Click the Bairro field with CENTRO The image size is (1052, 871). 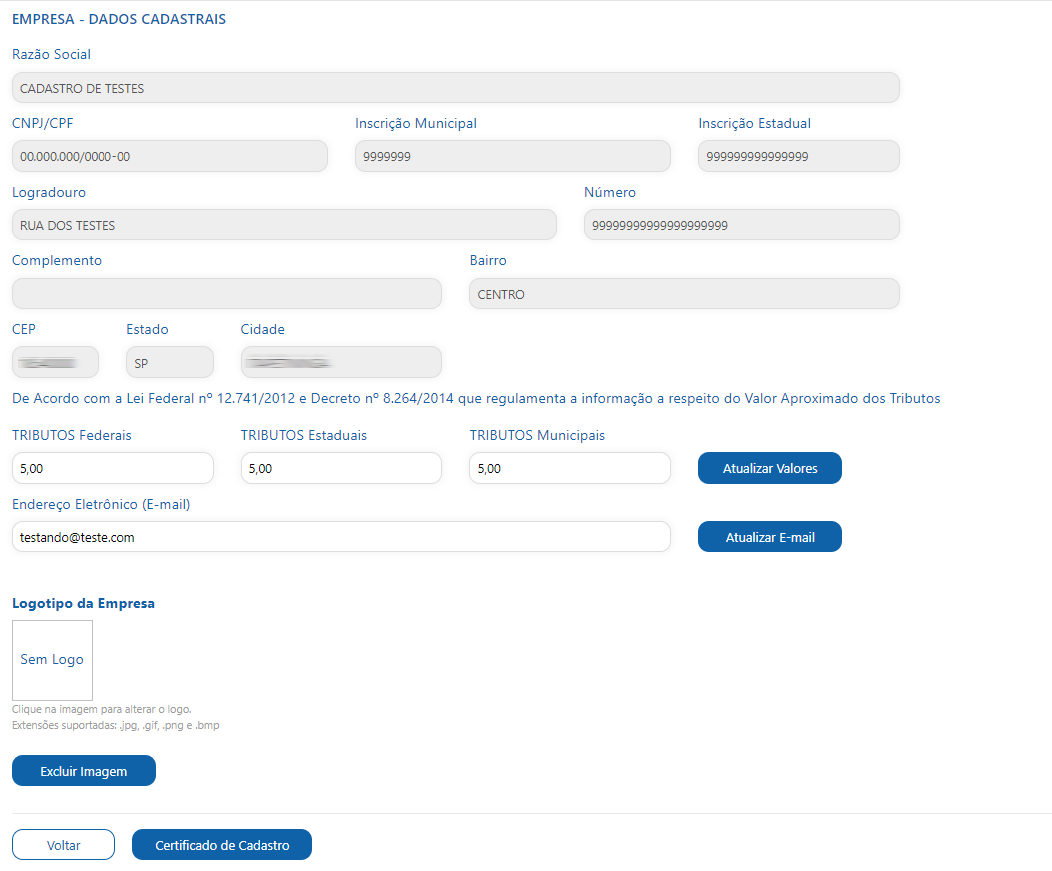(x=684, y=294)
